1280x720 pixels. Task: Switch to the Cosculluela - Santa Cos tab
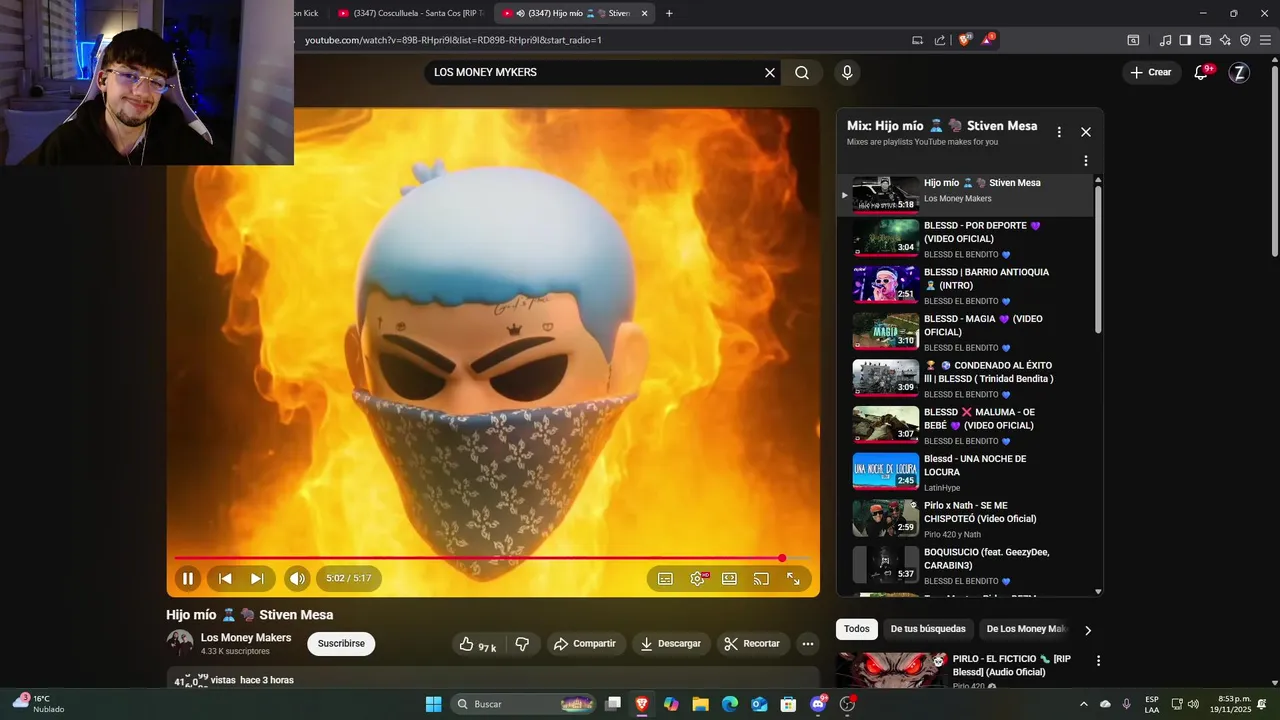coord(410,13)
